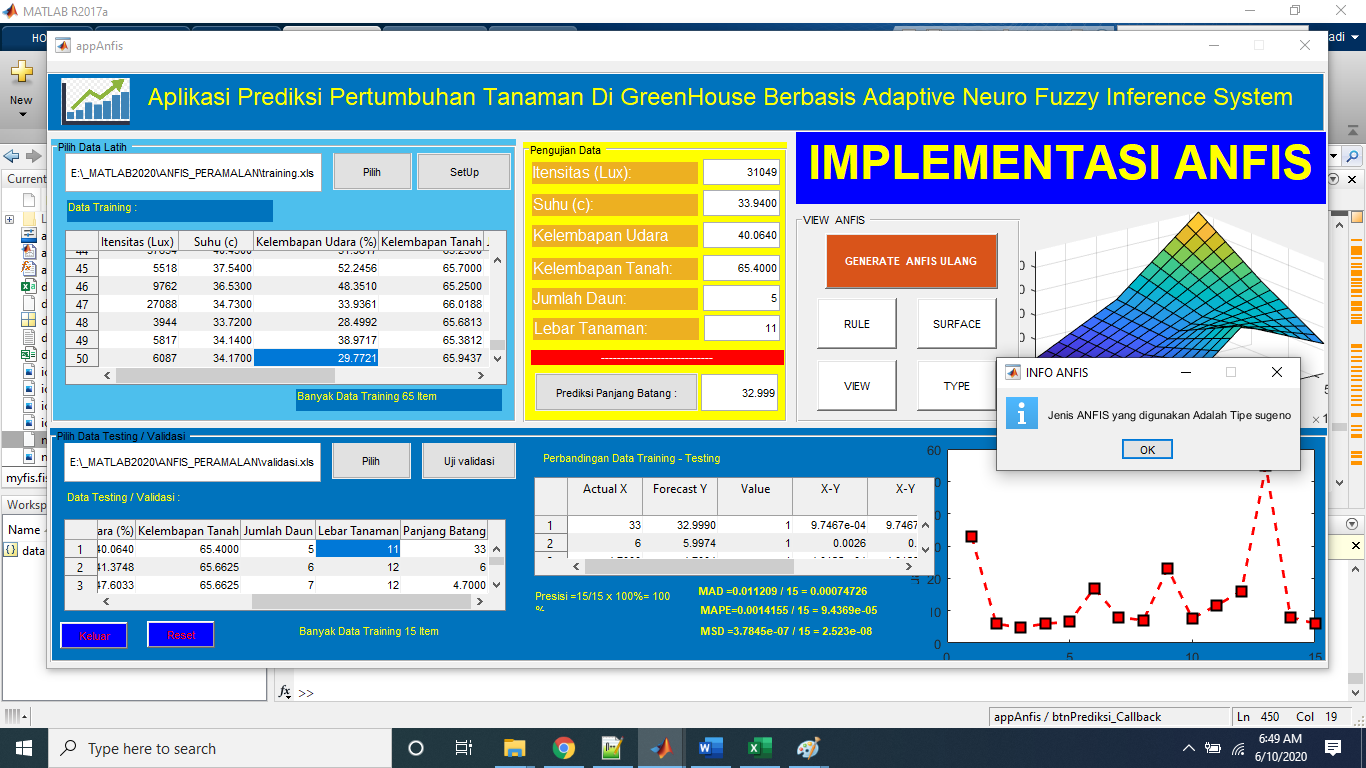The height and width of the screenshot is (768, 1366).
Task: Click the Task View icon on the taskbar
Action: (x=463, y=747)
